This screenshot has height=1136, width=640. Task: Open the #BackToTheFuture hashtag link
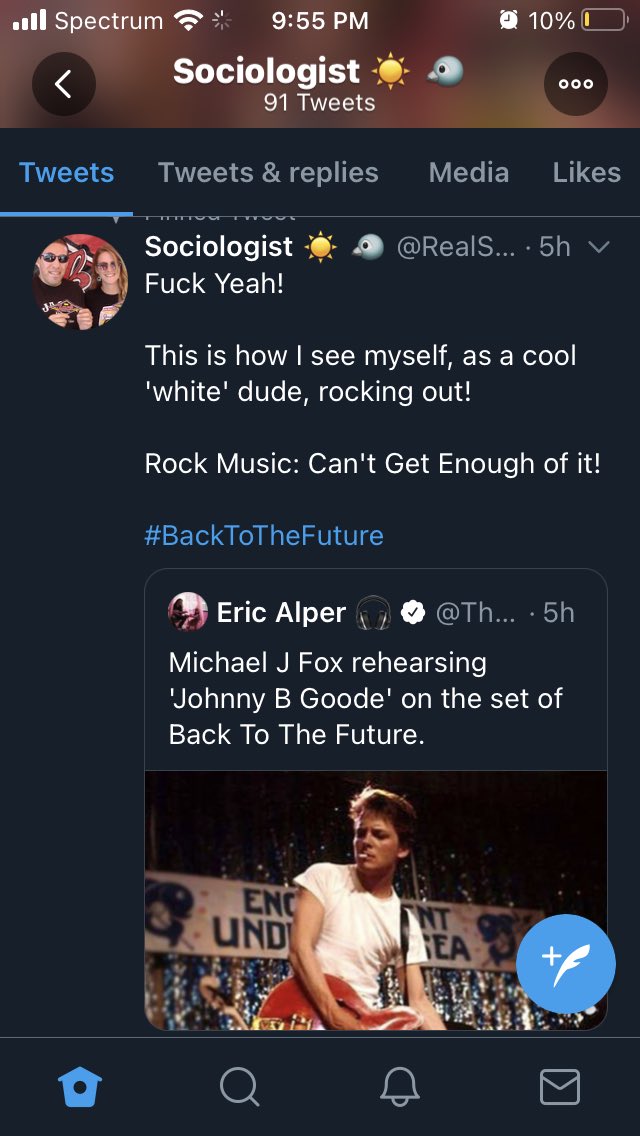264,536
